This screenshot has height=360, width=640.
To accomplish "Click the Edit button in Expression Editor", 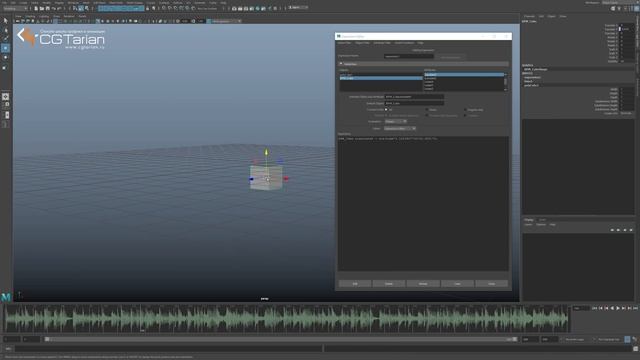I will 355,284.
